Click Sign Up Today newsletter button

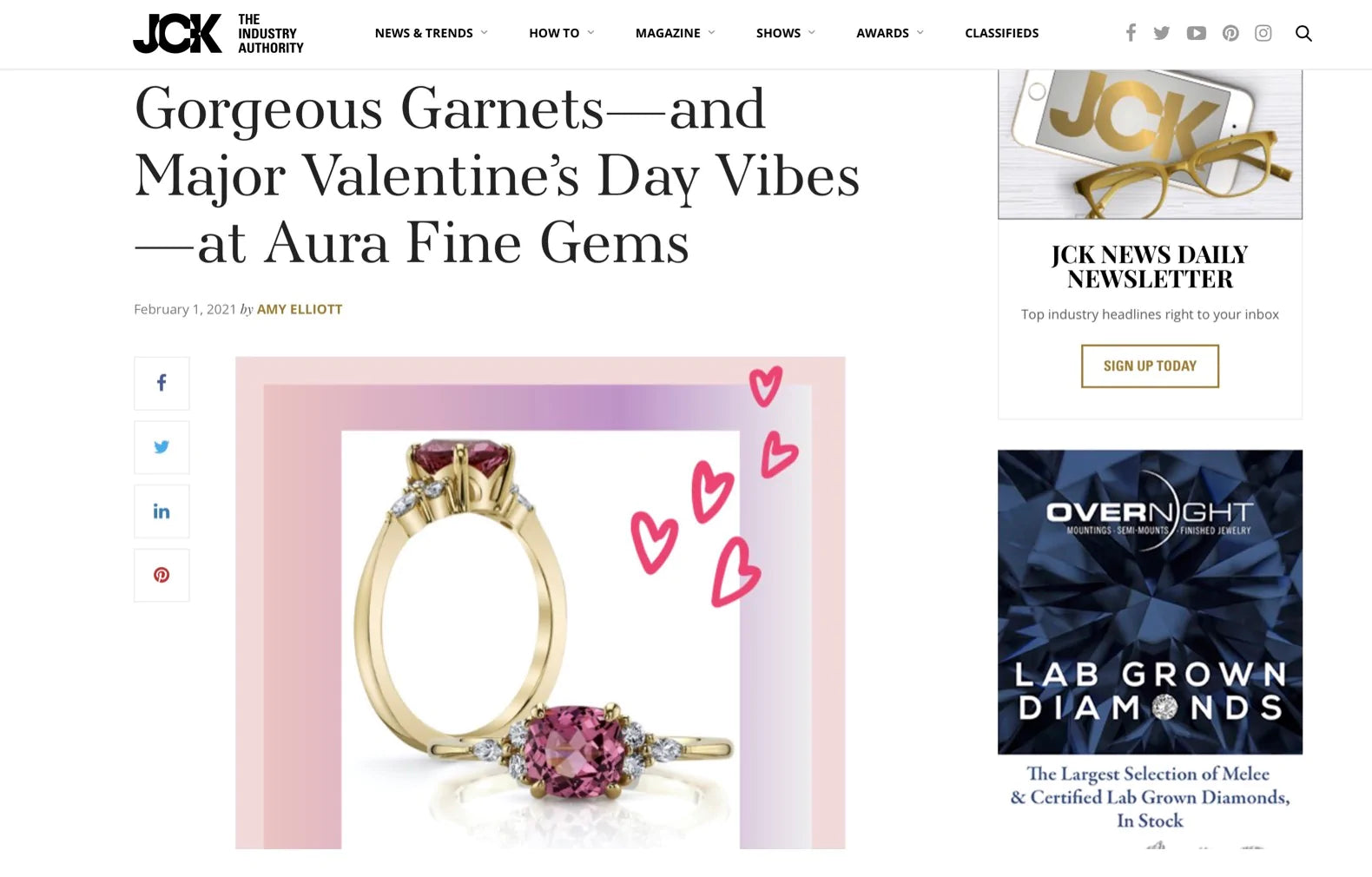pyautogui.click(x=1150, y=366)
